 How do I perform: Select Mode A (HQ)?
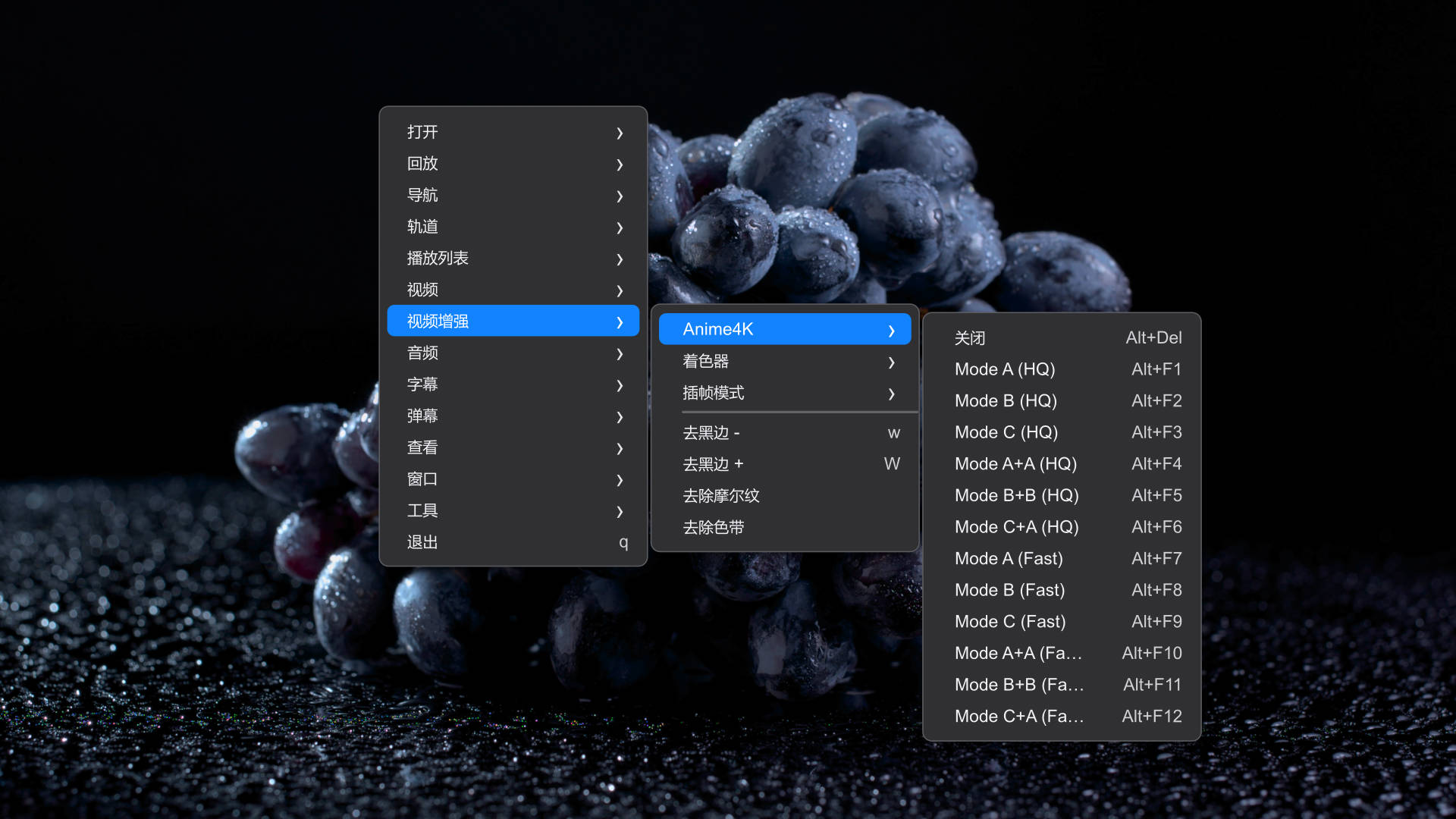click(1062, 369)
